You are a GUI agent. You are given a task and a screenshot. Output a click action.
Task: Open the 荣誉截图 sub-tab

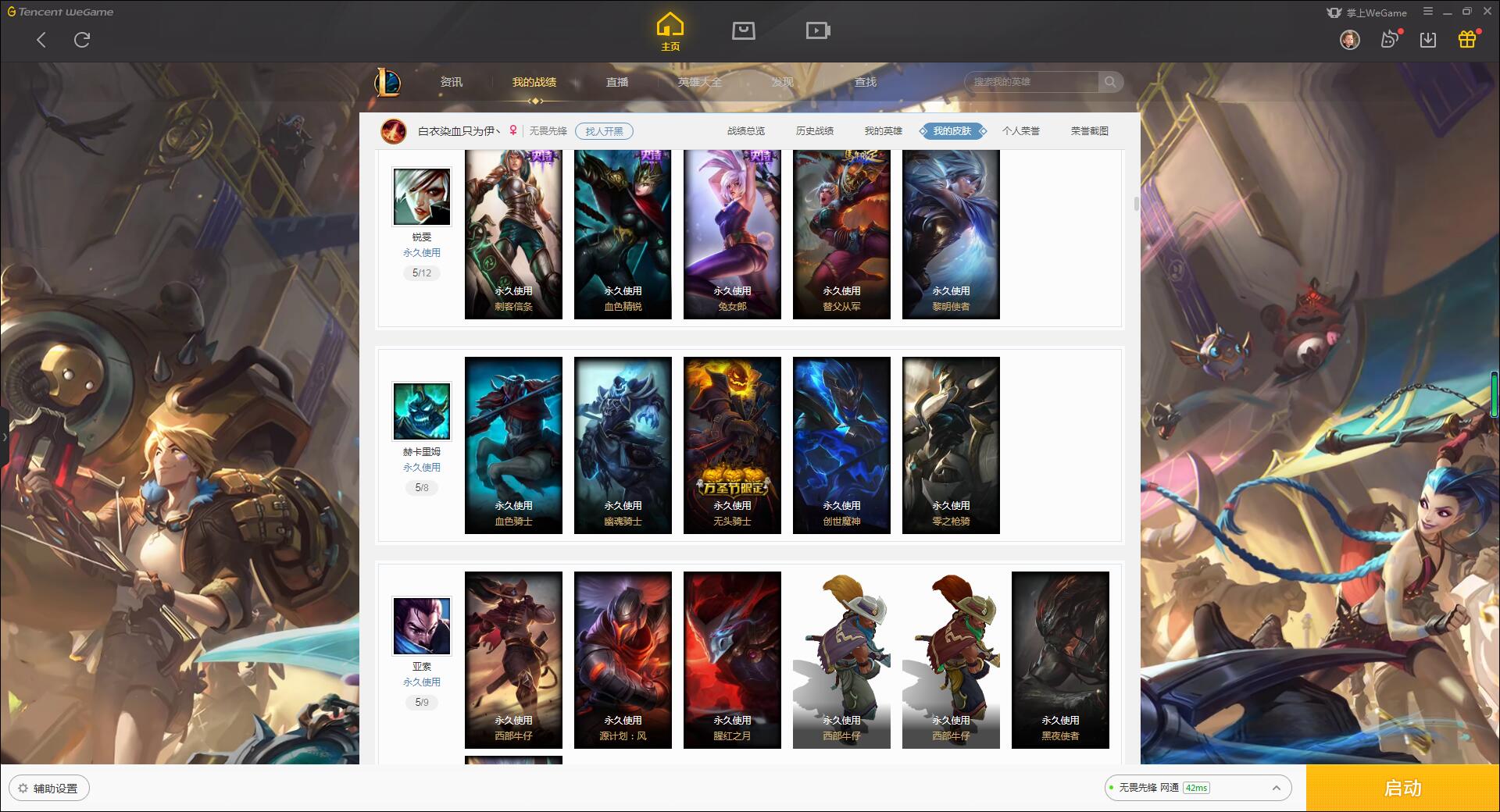point(1090,131)
